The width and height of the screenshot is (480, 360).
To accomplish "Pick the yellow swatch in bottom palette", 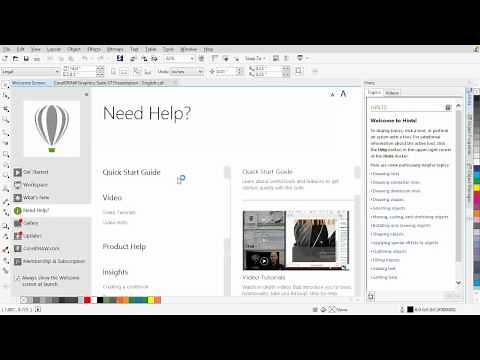I will pyautogui.click(x=151, y=300).
